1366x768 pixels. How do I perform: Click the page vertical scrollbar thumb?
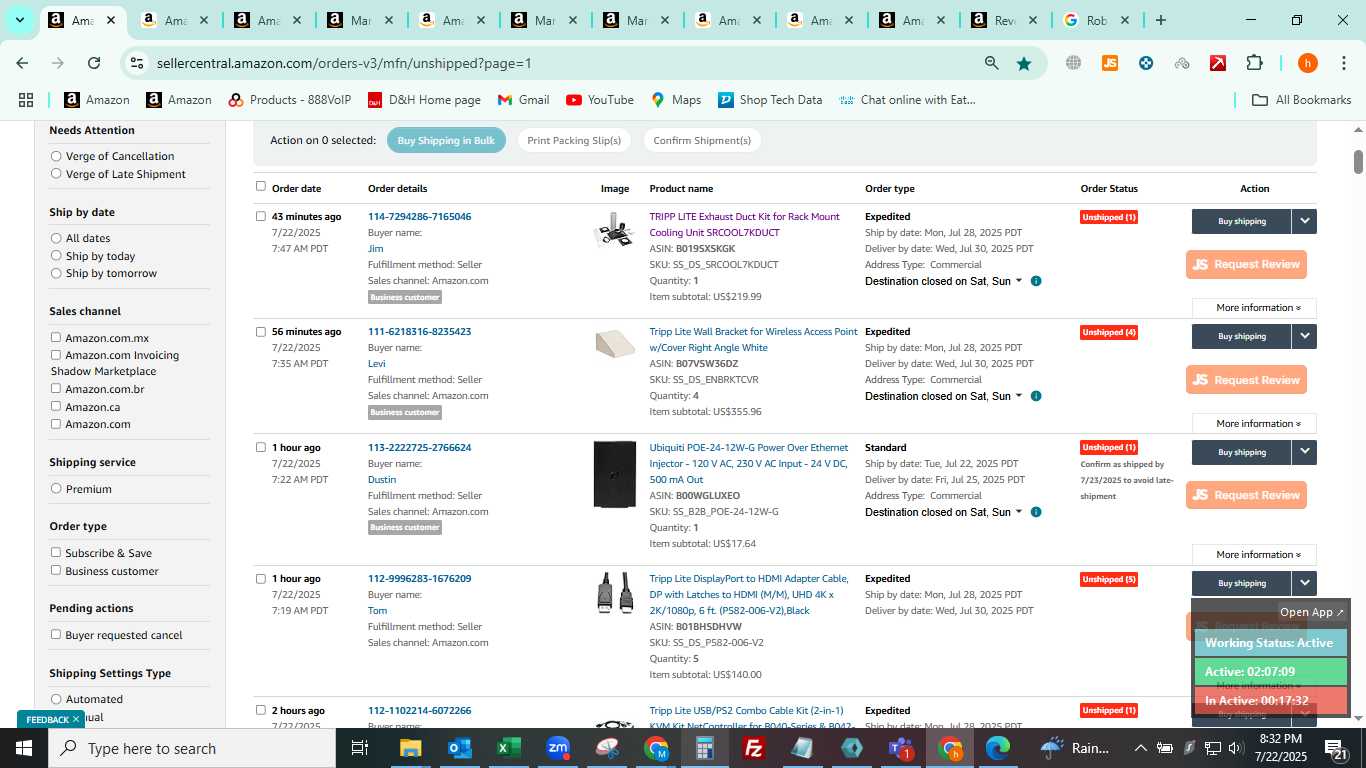pos(1359,161)
